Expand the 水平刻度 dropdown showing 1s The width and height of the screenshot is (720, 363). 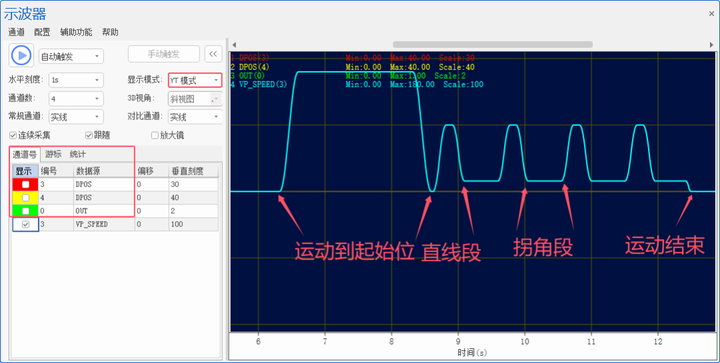tap(76, 80)
